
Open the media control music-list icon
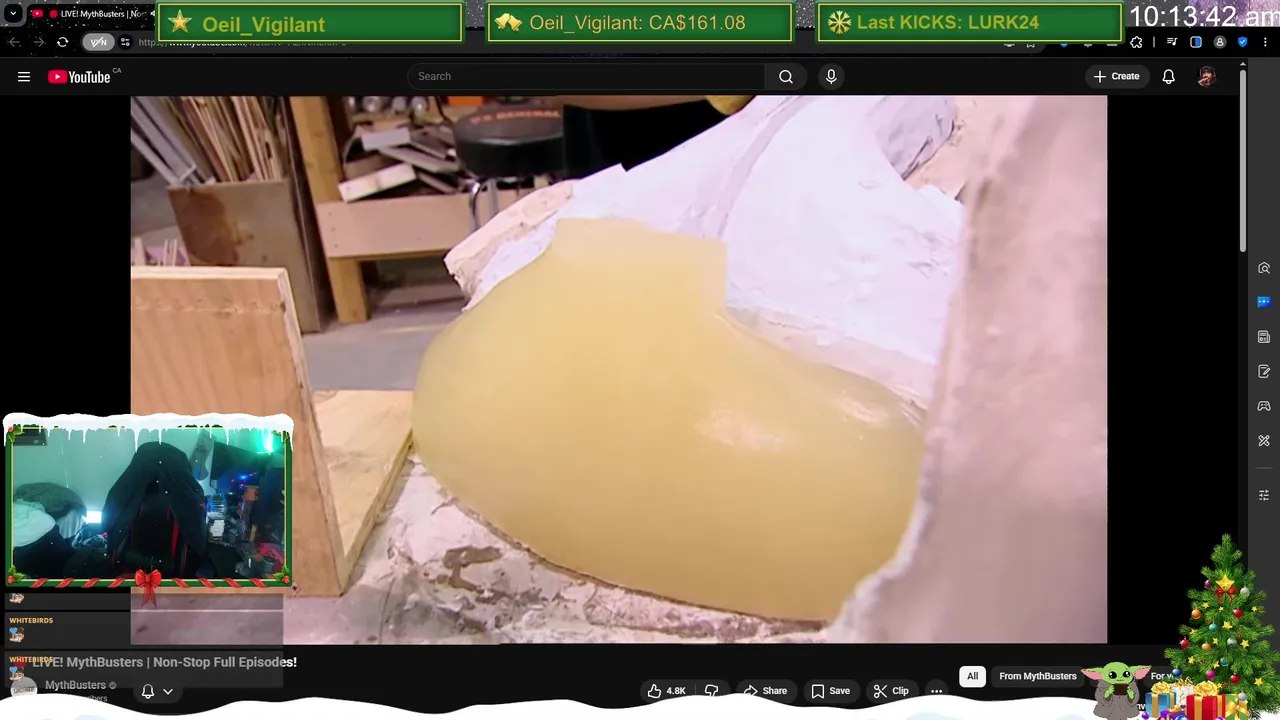coord(1172,42)
